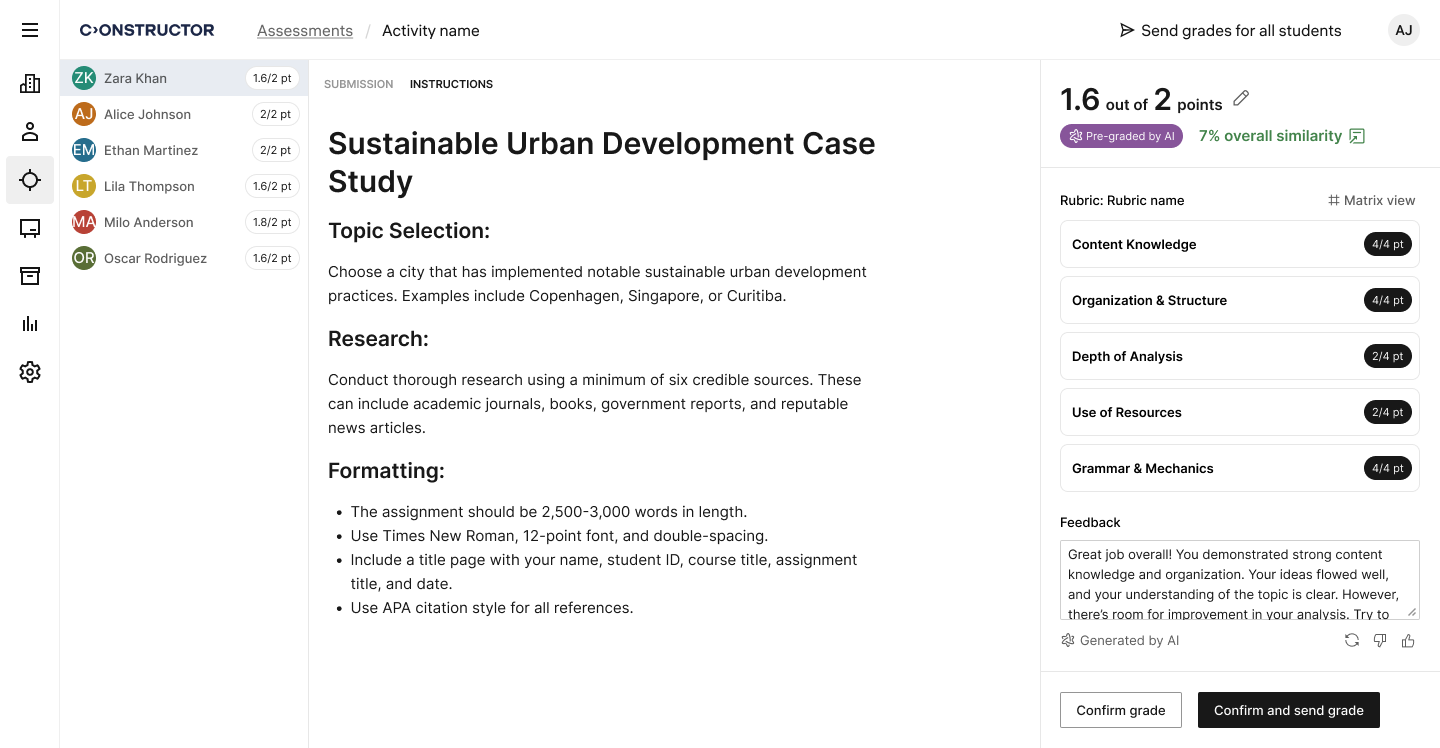The image size is (1440, 748).
Task: Click the pencil icon to edit the grade
Action: [1241, 98]
